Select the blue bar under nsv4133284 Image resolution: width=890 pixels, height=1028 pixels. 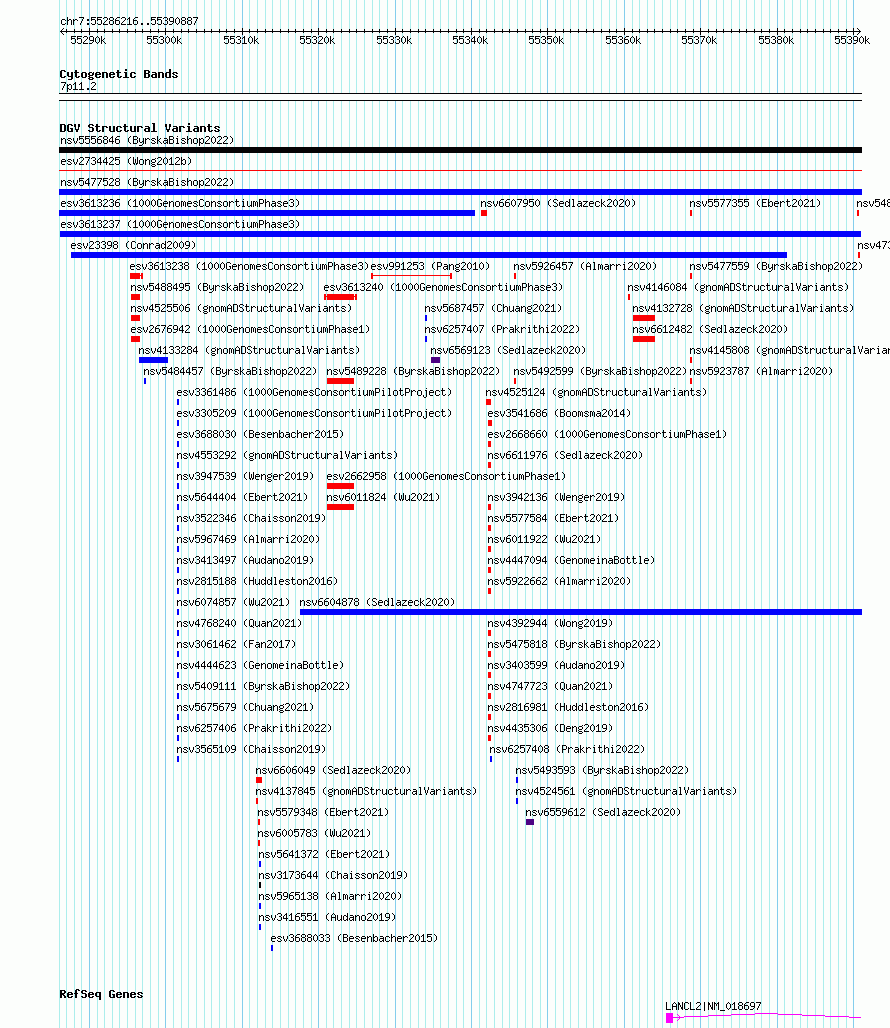click(153, 360)
